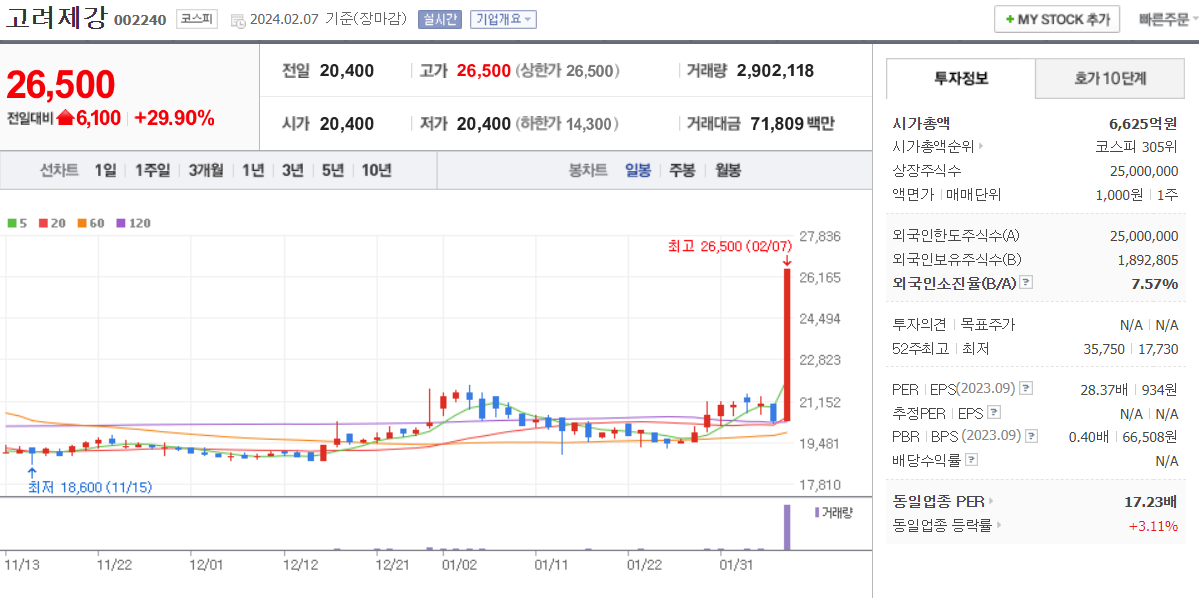Click the large 26,500 current price
Screen dimensions: 1202x598
[x=61, y=86]
